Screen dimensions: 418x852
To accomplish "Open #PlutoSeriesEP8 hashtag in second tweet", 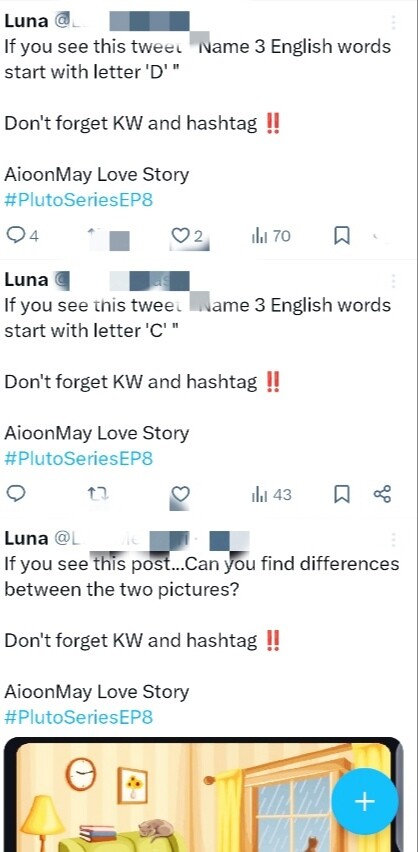I will (79, 459).
